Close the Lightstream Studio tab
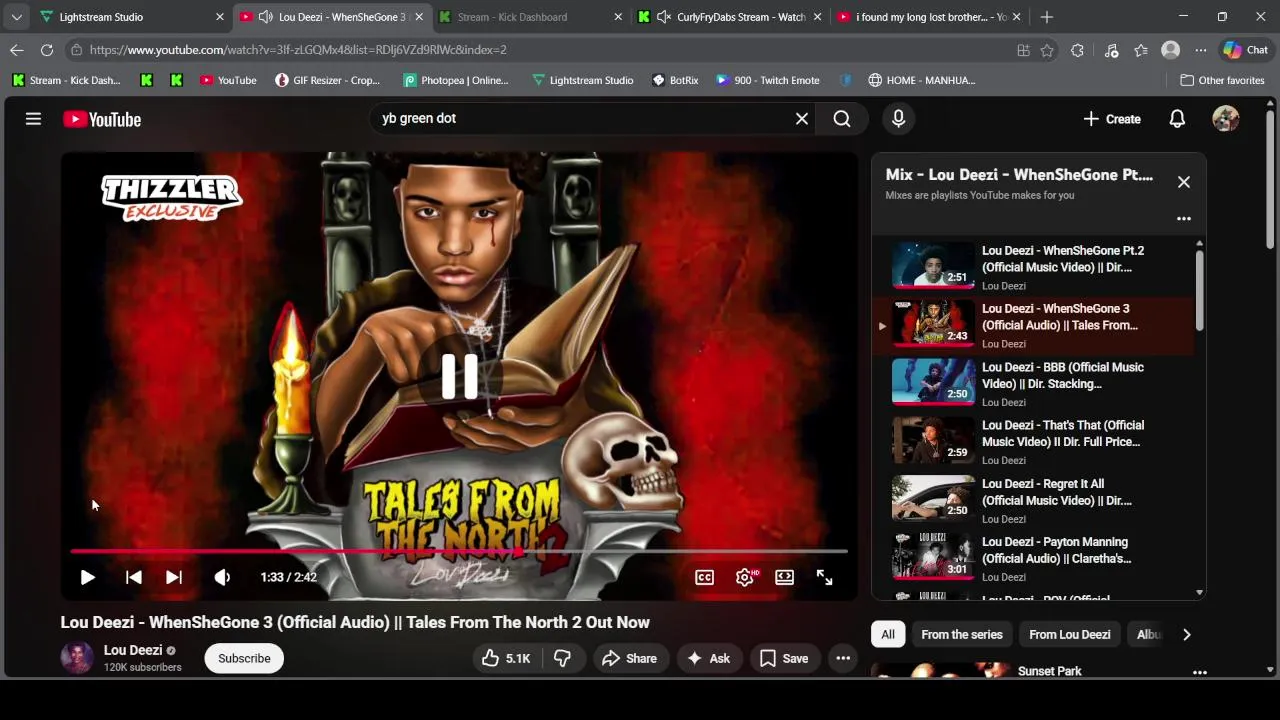Viewport: 1280px width, 720px height. tap(220, 17)
